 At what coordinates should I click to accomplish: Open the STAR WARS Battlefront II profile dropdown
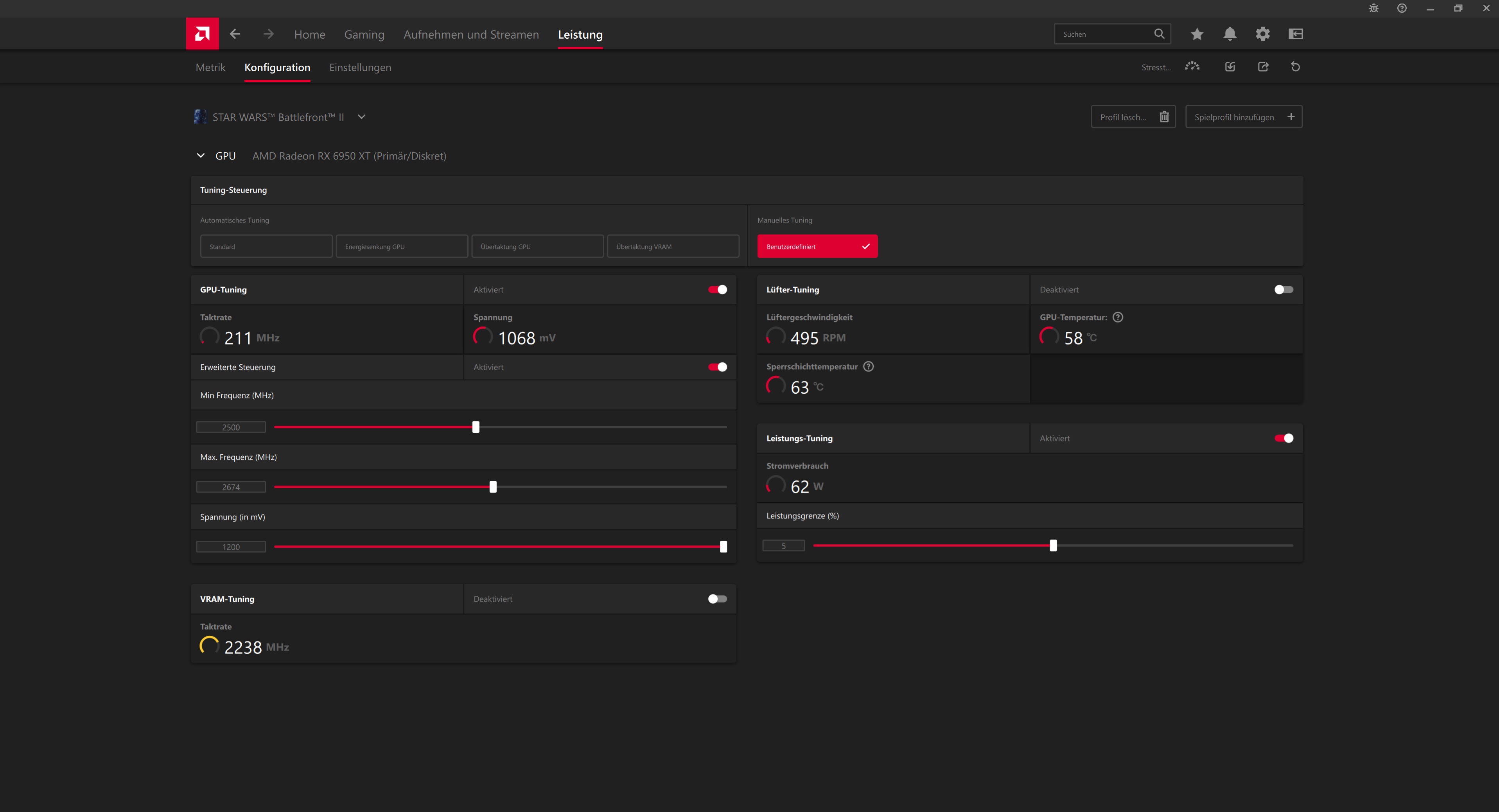pyautogui.click(x=361, y=117)
